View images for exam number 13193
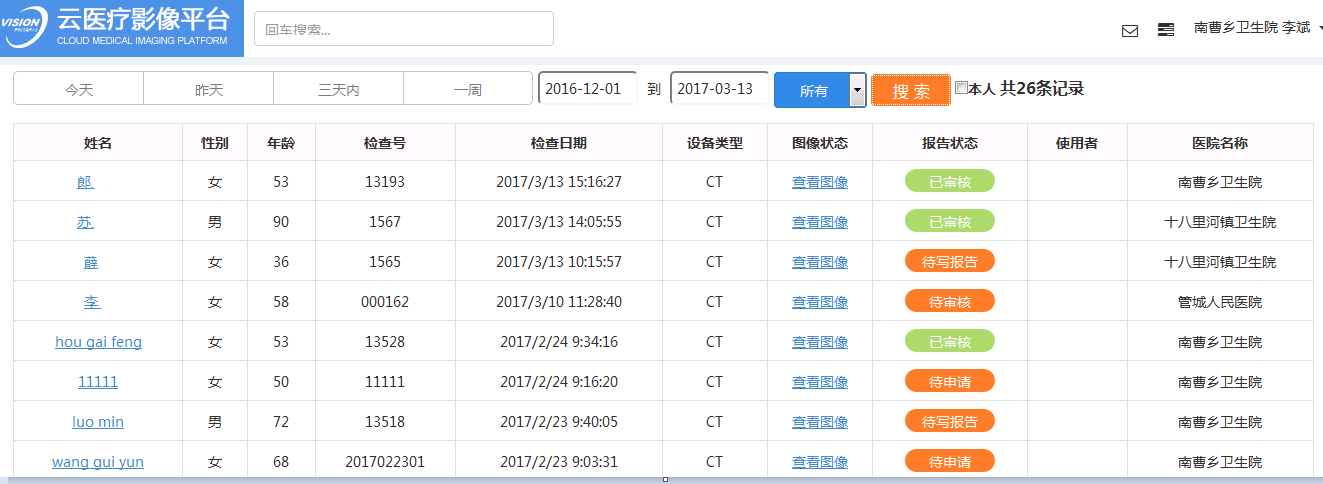 coord(820,182)
